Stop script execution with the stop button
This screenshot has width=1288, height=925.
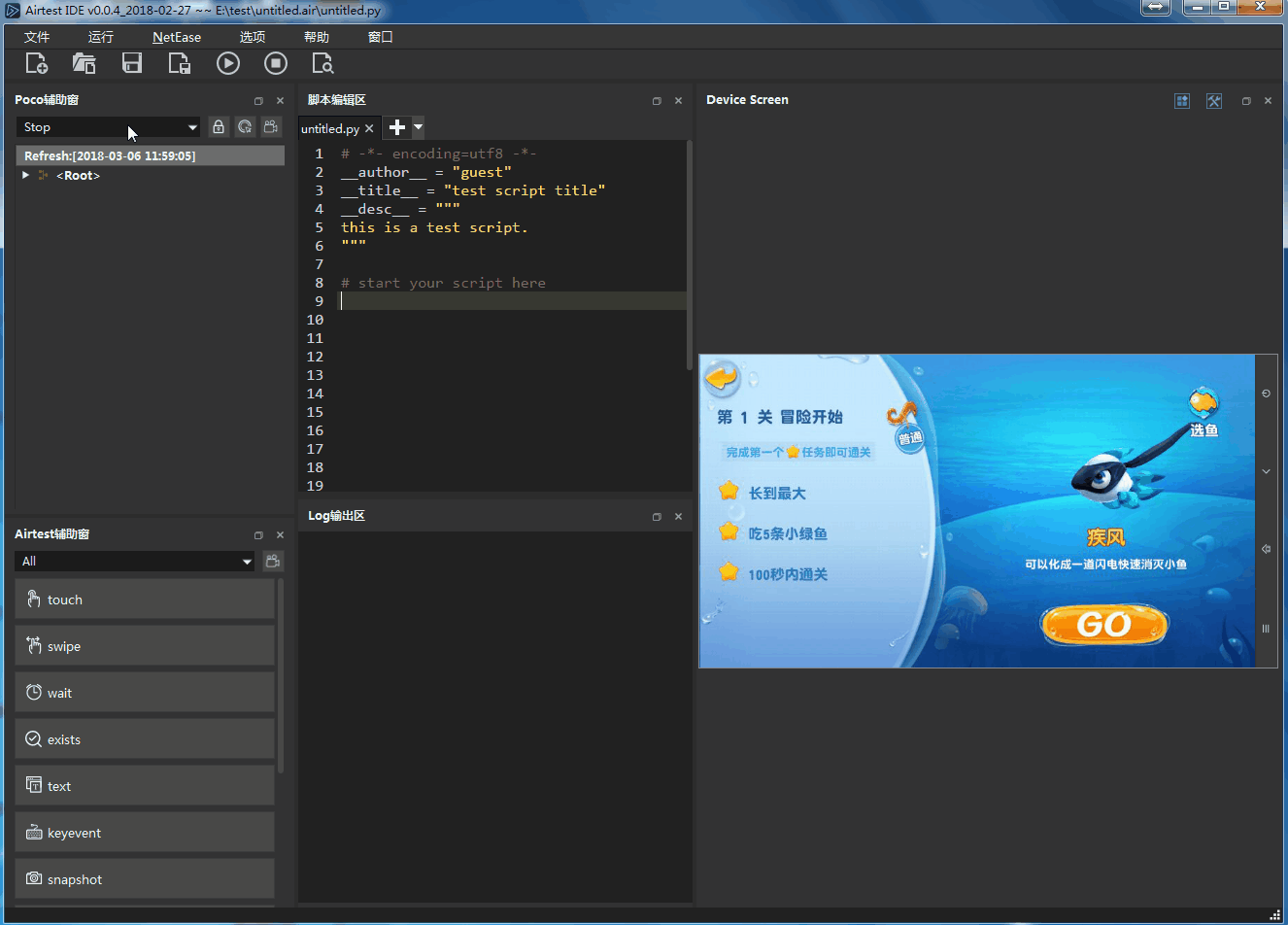tap(276, 63)
